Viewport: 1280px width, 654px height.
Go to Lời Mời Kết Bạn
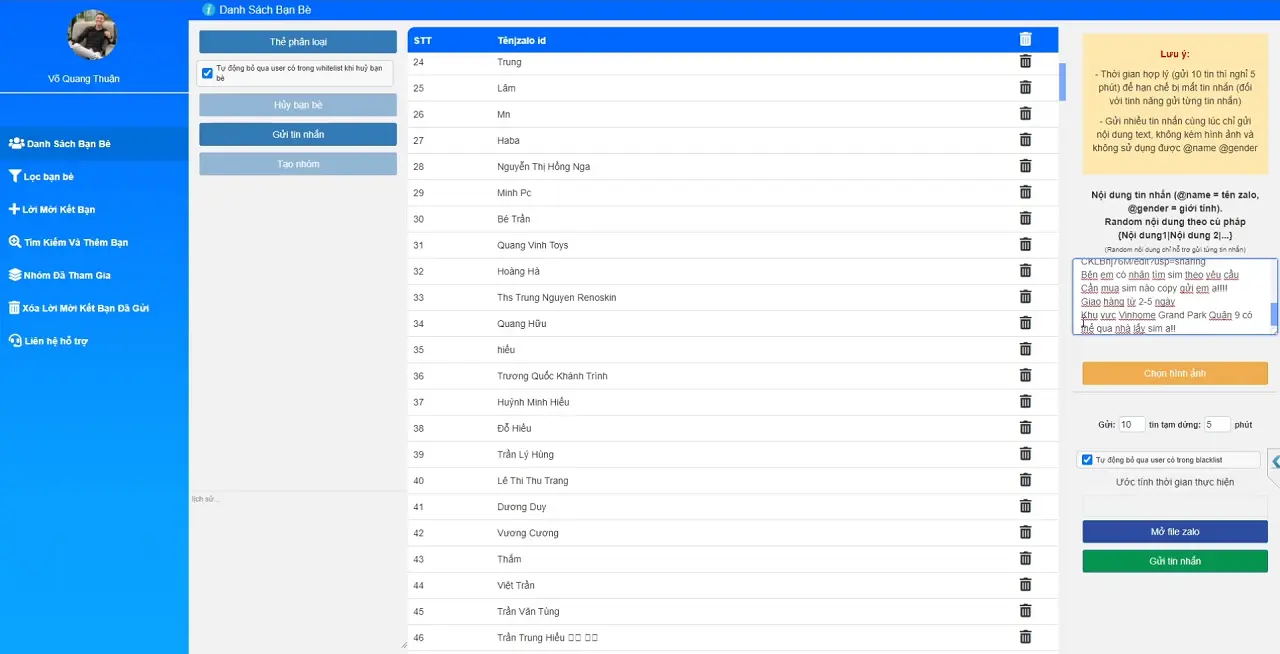click(x=58, y=210)
